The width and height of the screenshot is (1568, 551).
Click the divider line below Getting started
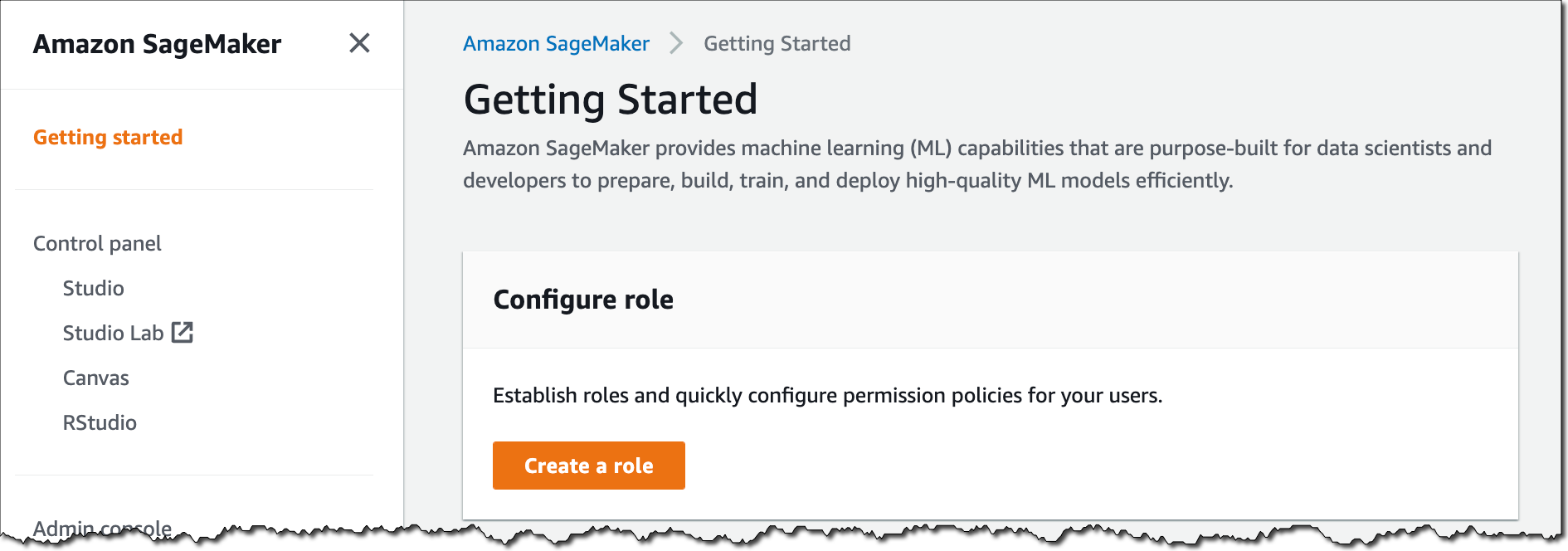pos(194,190)
